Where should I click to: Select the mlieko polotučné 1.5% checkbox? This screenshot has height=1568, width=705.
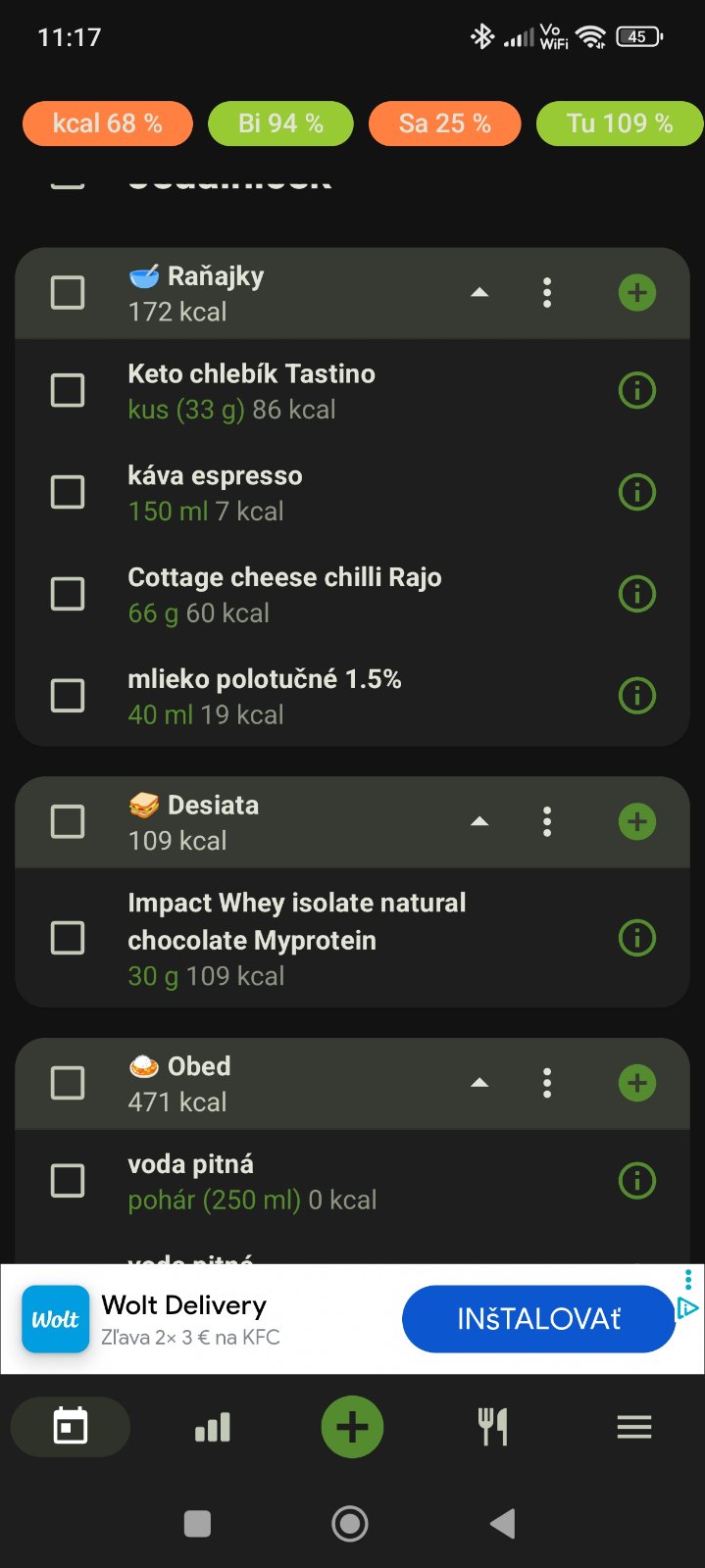point(68,696)
